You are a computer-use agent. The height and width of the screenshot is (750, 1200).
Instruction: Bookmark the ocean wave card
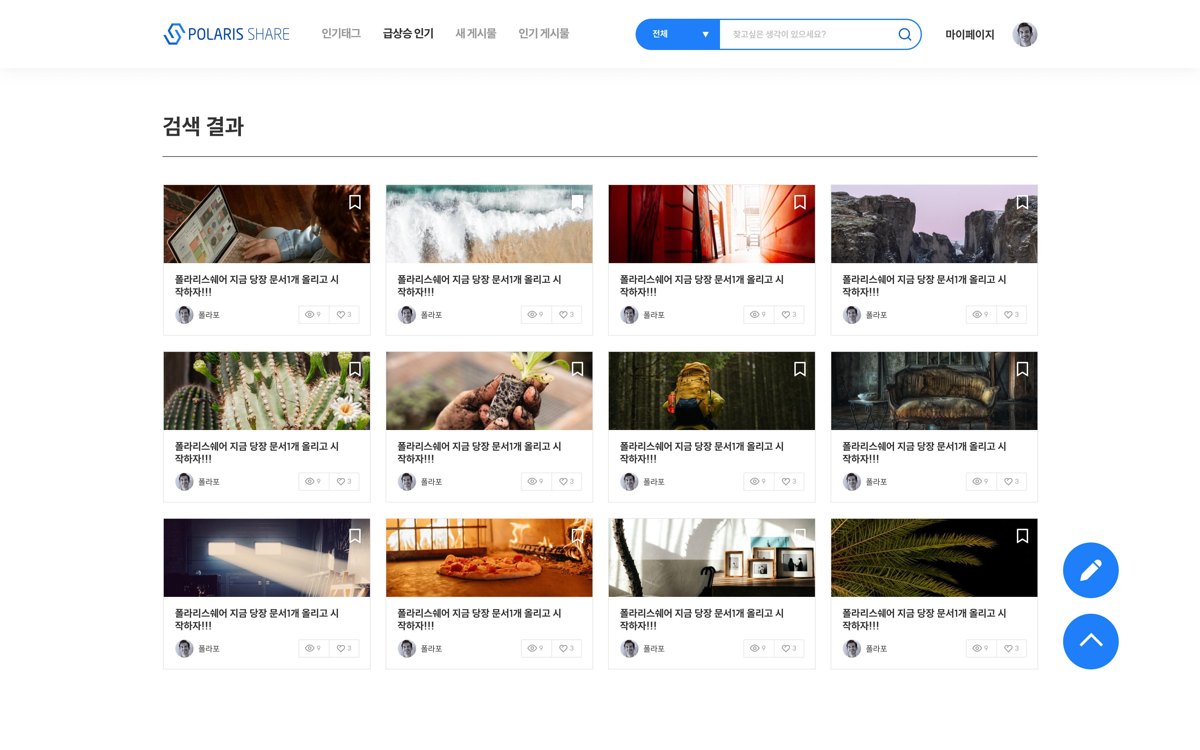coord(577,202)
